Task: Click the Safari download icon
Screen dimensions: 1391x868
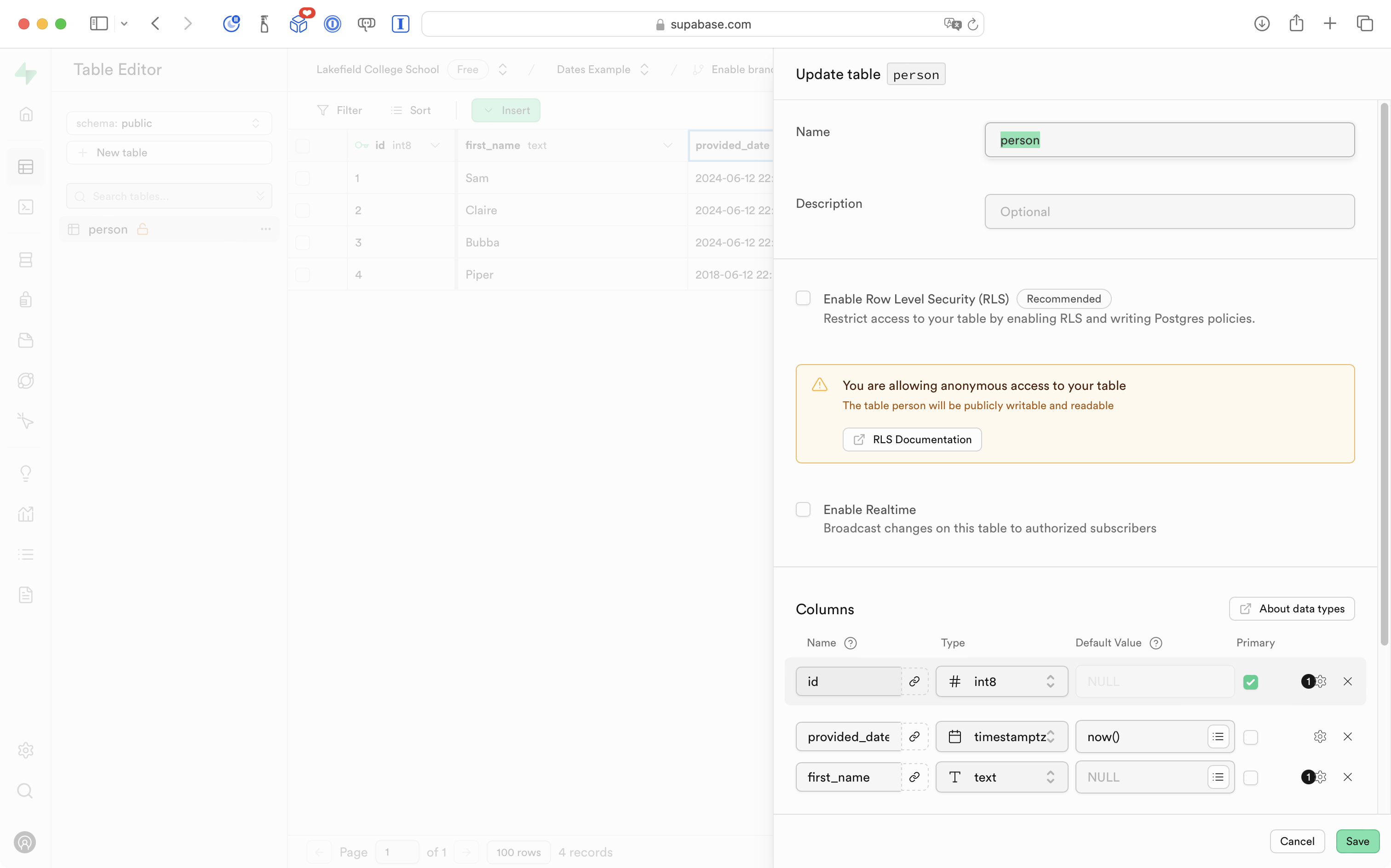Action: point(1261,23)
